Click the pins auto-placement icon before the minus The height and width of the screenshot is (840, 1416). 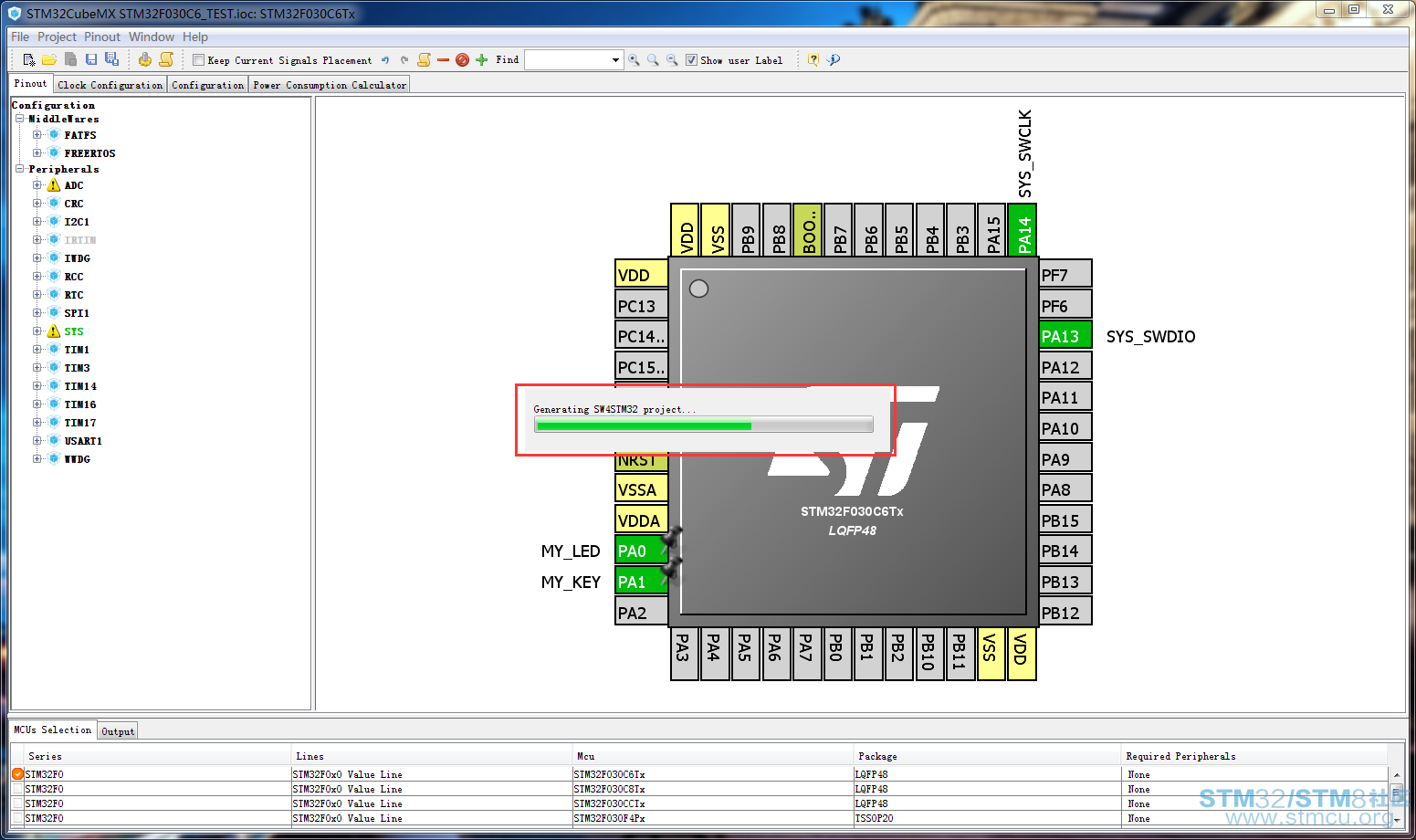pos(424,59)
